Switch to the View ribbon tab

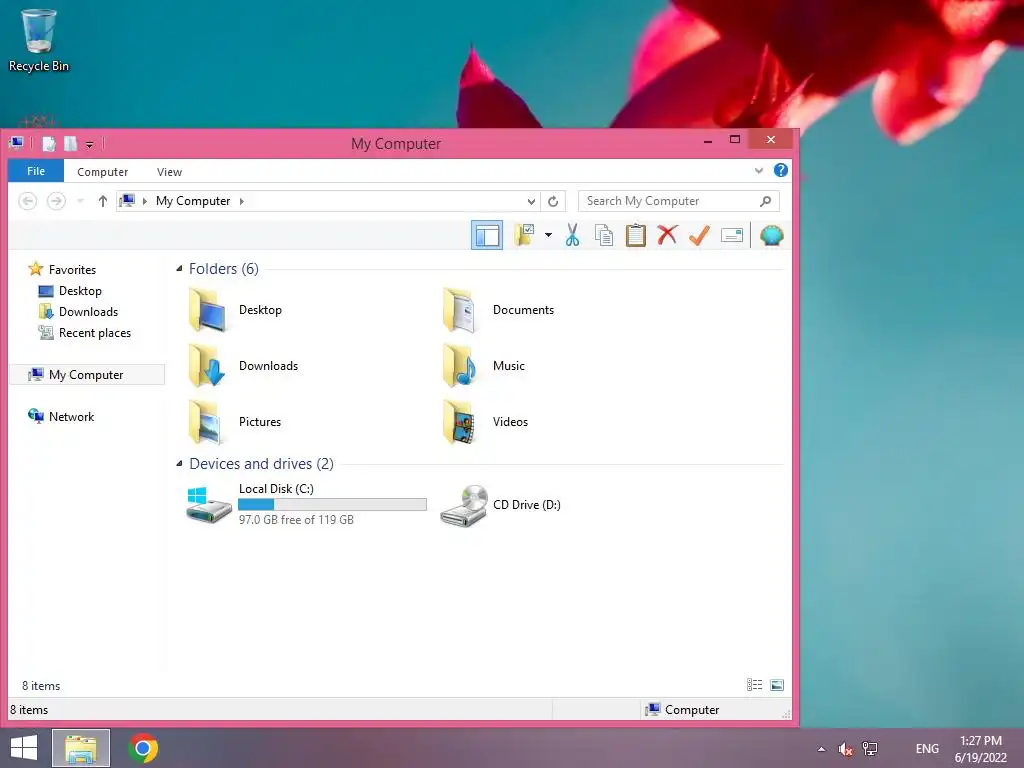point(169,172)
